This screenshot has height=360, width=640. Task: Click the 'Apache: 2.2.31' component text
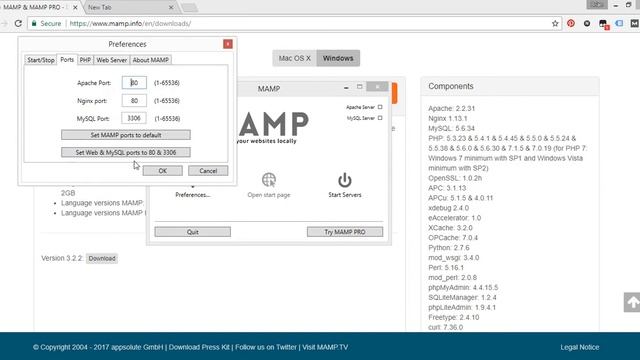tap(451, 109)
